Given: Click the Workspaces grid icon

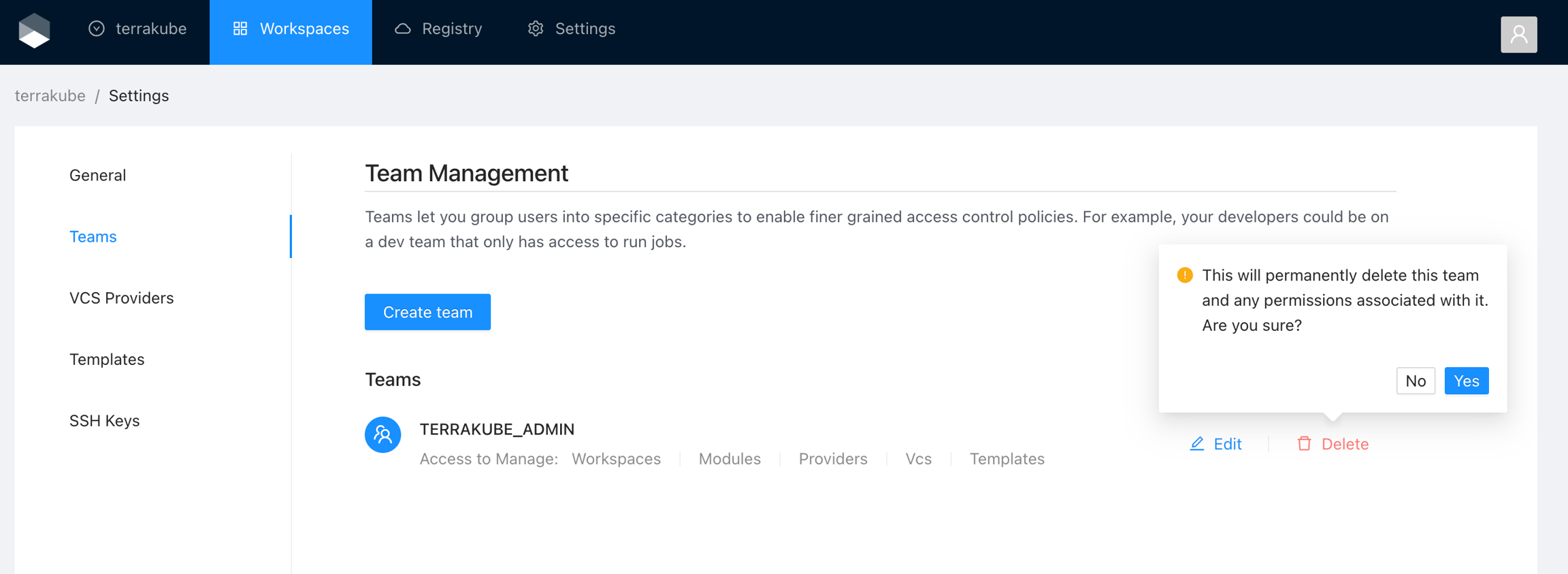Looking at the screenshot, I should 240,29.
